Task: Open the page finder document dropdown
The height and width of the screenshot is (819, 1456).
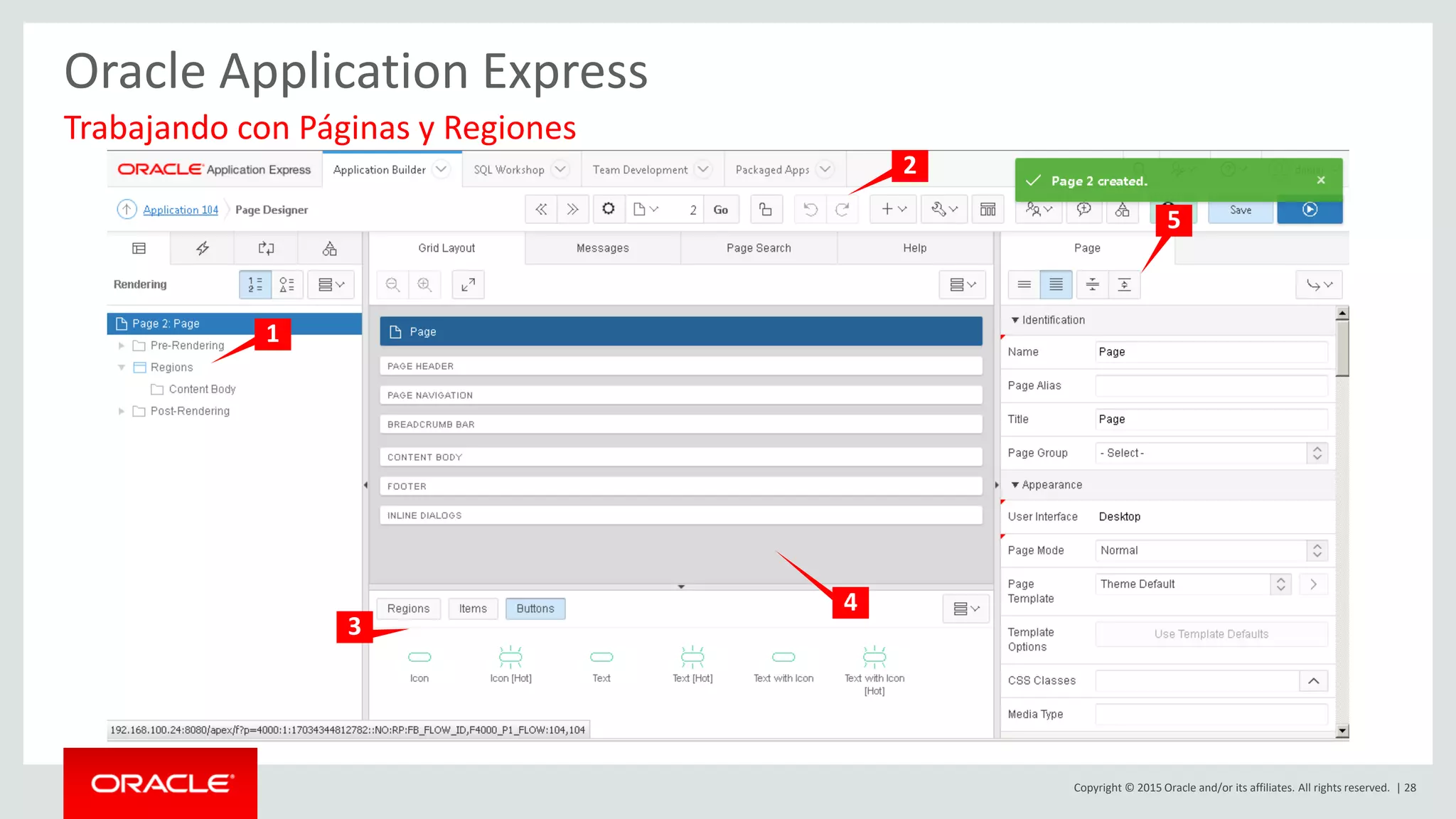Action: click(x=646, y=209)
